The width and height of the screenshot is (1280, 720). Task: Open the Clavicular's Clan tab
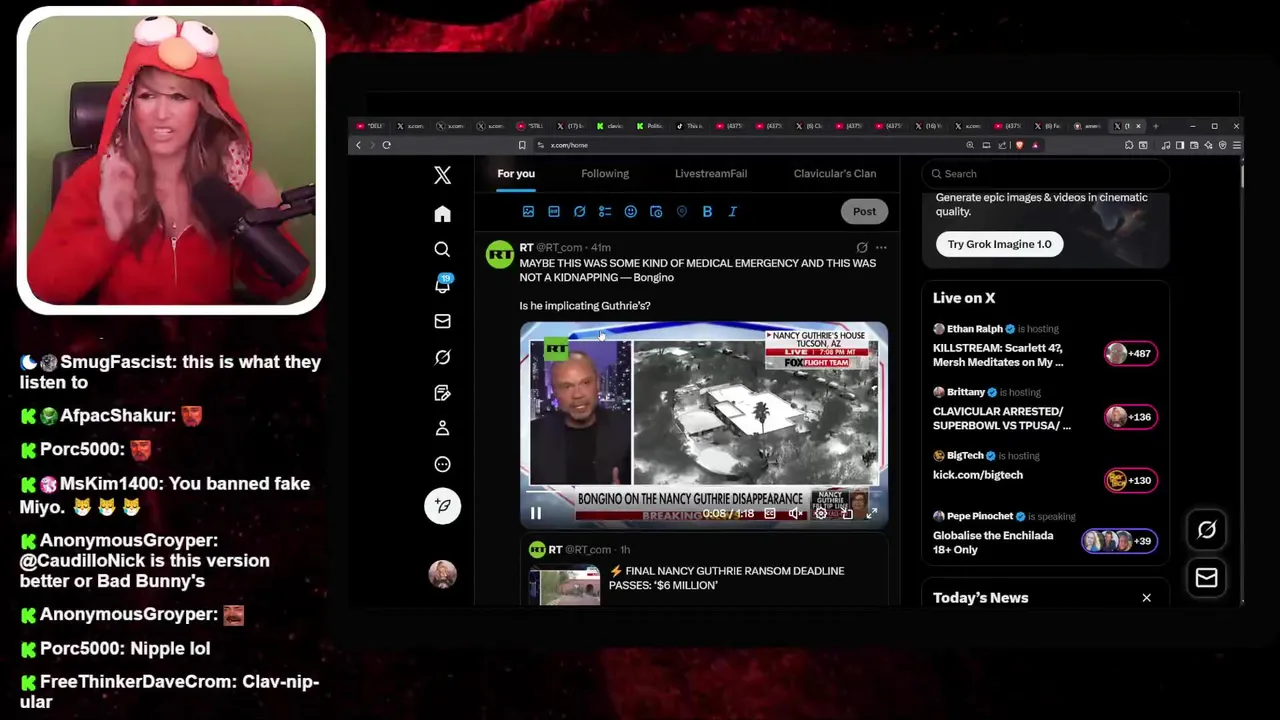tap(835, 174)
